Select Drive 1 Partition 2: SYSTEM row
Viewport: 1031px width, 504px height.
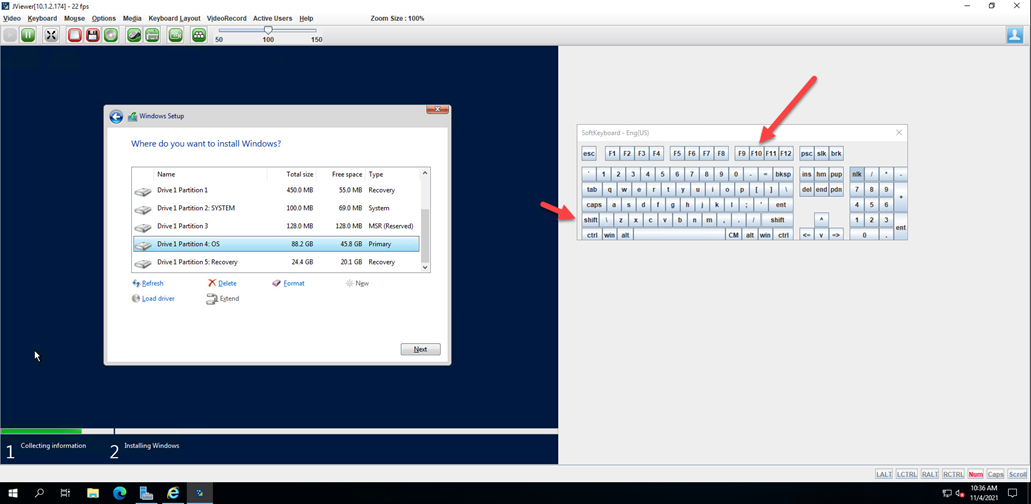pos(276,208)
